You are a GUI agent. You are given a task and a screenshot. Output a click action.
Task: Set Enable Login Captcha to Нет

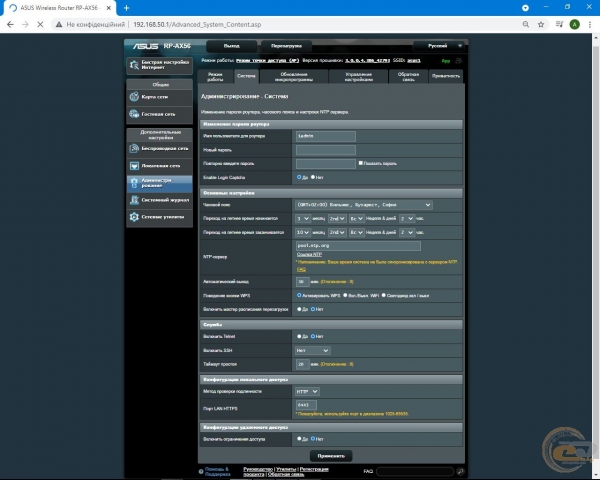[313, 177]
